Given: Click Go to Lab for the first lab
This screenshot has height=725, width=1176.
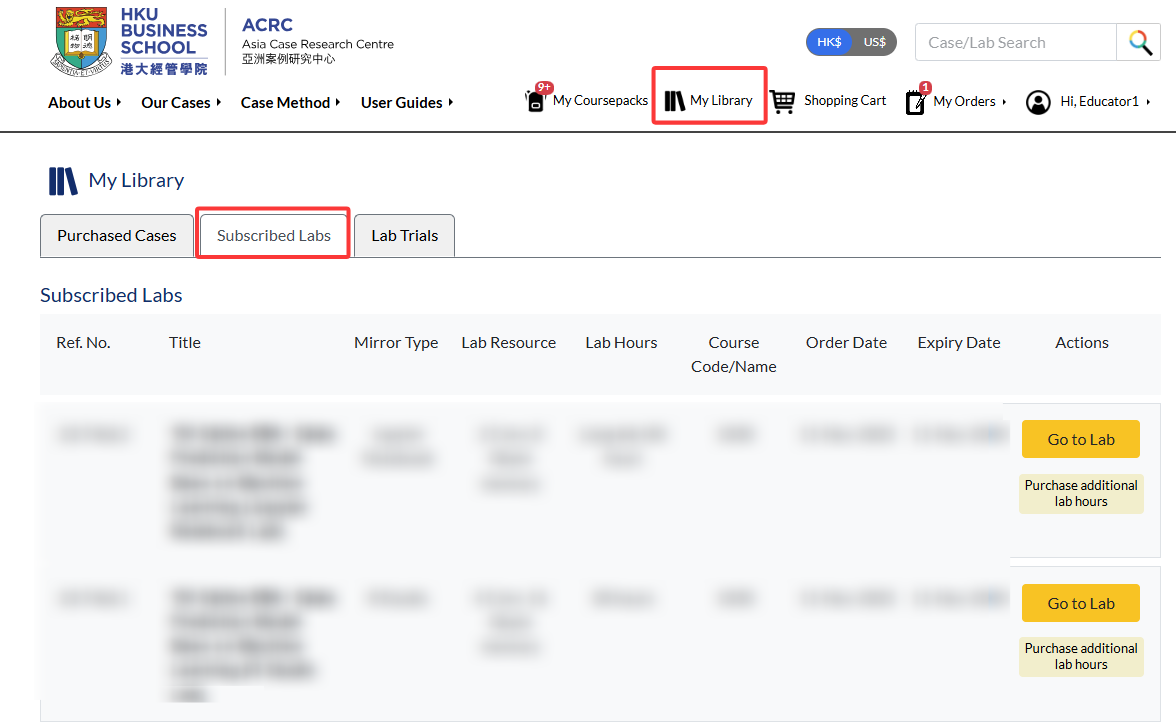Looking at the screenshot, I should (1081, 439).
